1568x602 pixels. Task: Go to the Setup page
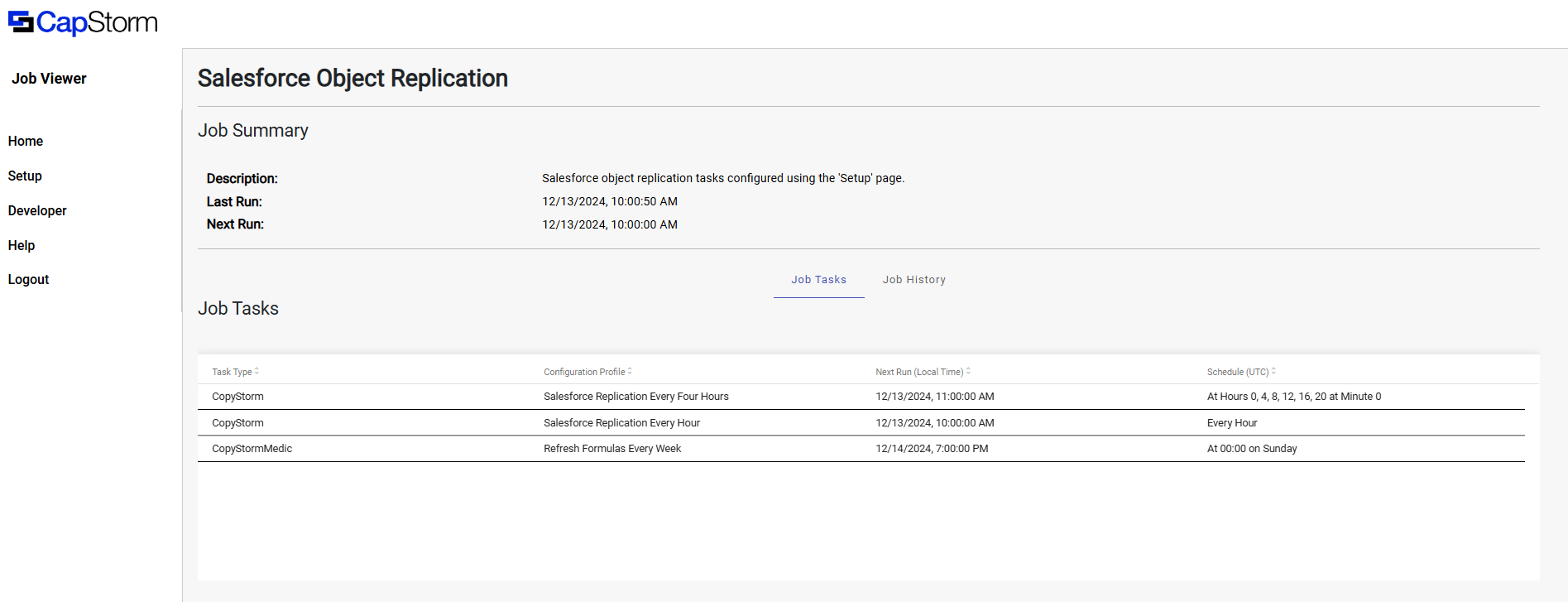pyautogui.click(x=25, y=176)
